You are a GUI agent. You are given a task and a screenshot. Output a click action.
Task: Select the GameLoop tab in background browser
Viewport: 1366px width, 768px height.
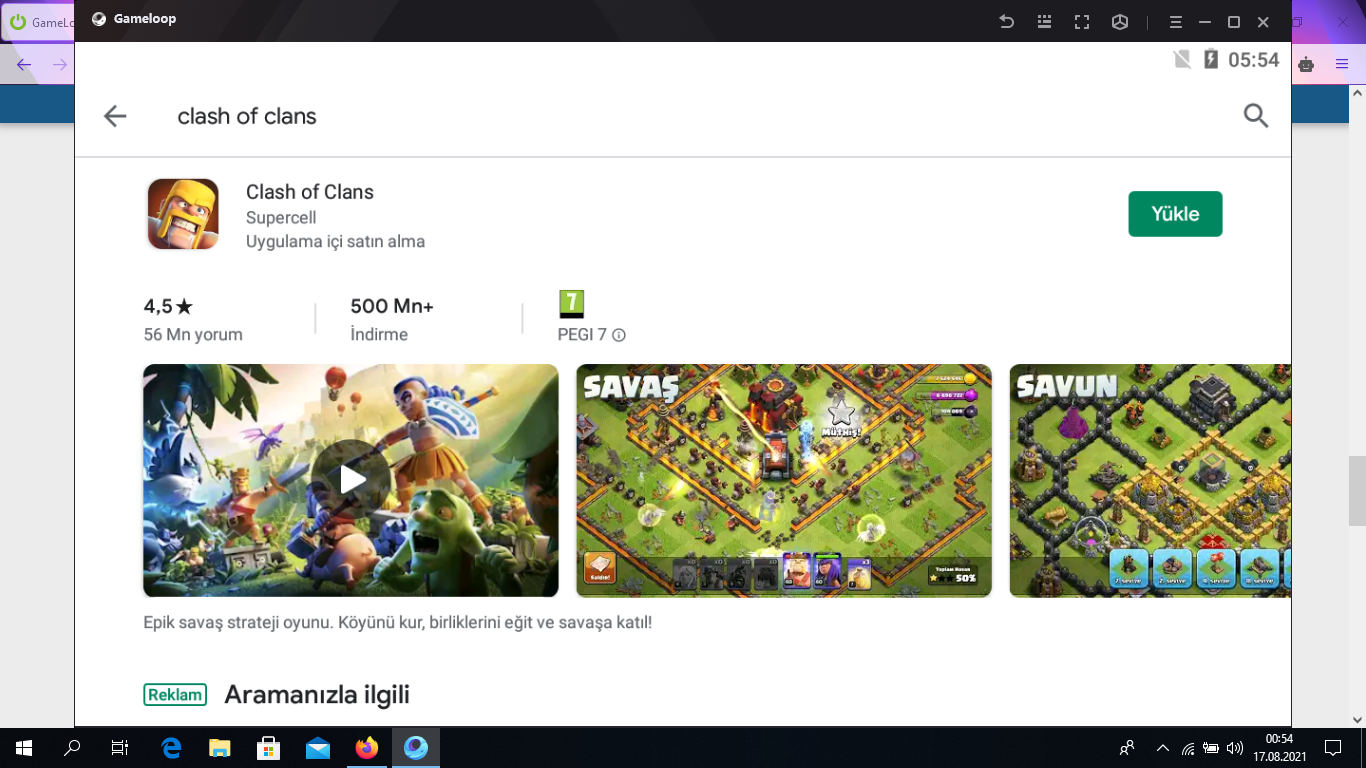38,22
